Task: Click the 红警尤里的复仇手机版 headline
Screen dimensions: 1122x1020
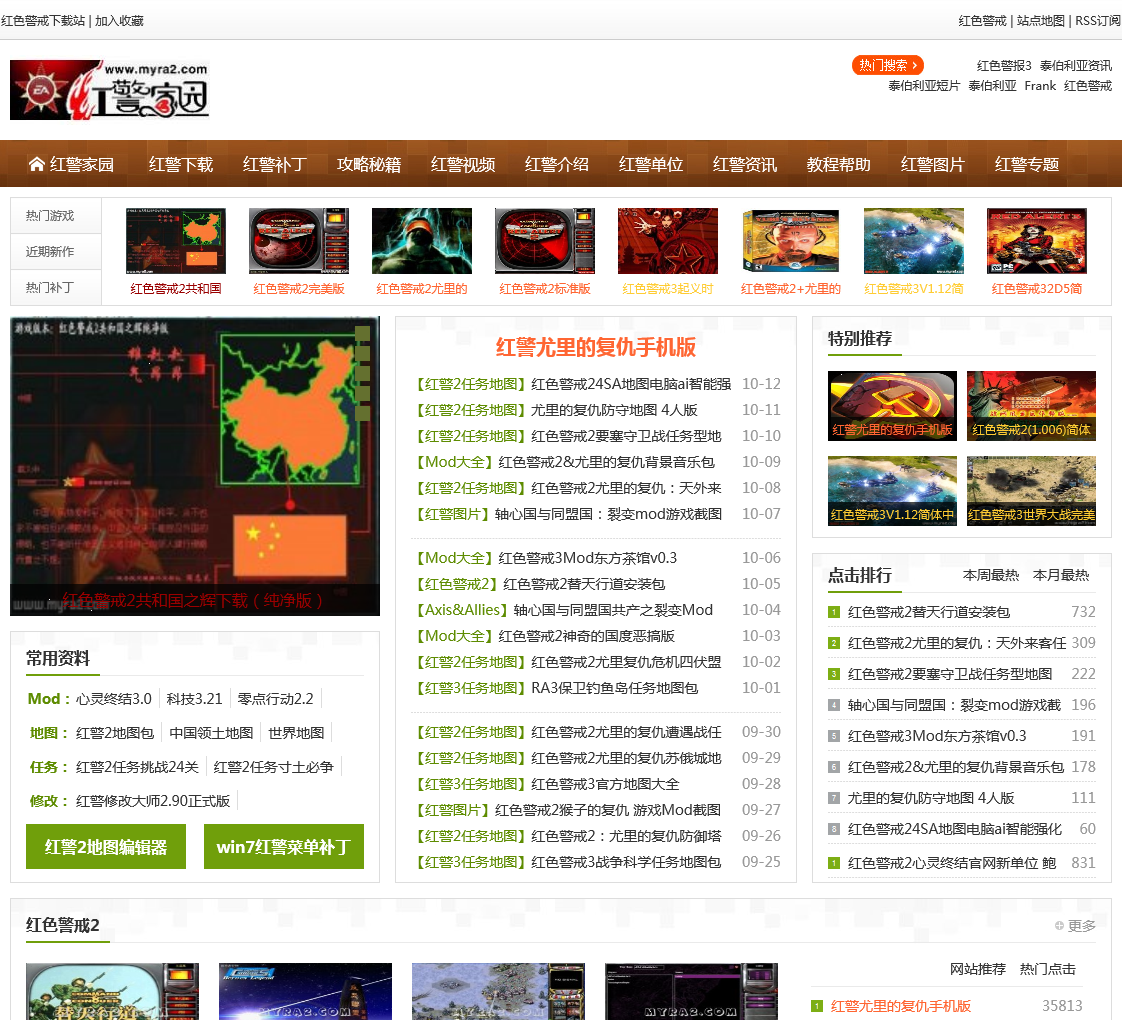Action: 595,347
